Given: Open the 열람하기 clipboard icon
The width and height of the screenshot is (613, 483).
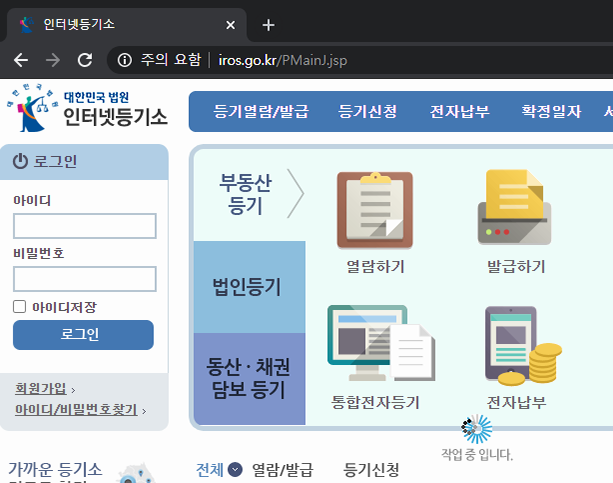Looking at the screenshot, I should tap(375, 210).
